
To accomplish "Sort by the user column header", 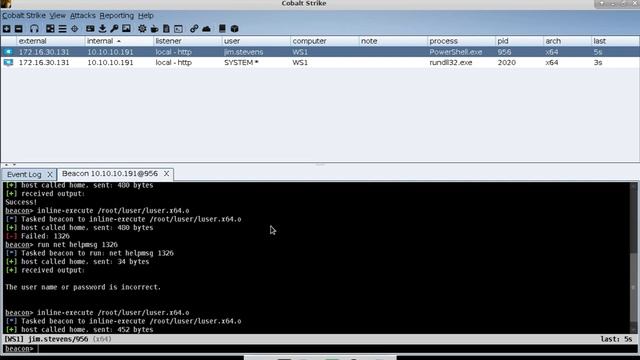I will click(x=256, y=41).
